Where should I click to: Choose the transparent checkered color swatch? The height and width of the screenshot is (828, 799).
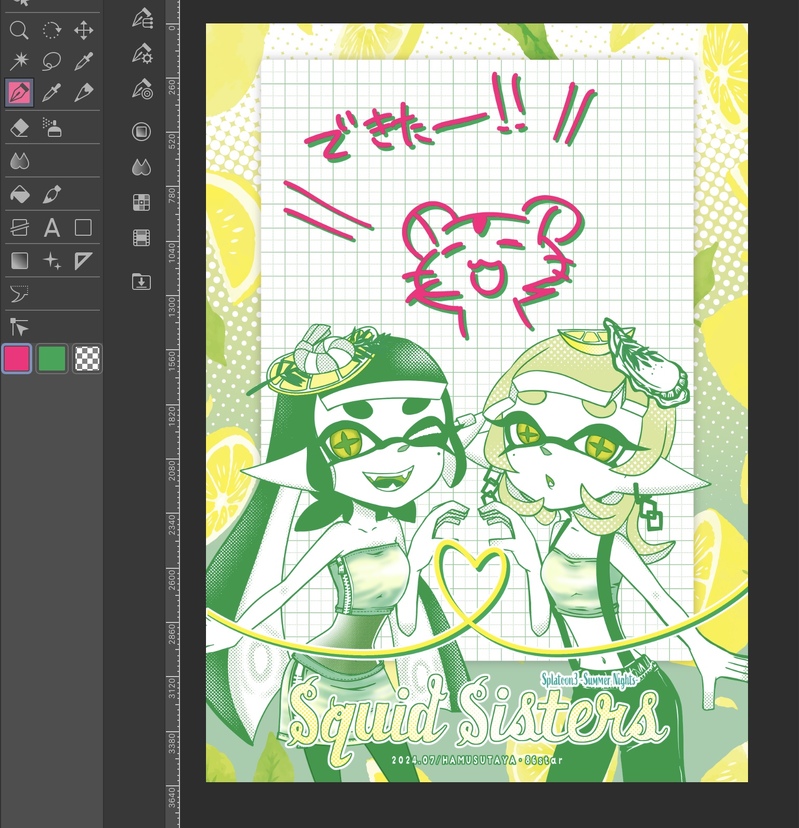pos(87,359)
